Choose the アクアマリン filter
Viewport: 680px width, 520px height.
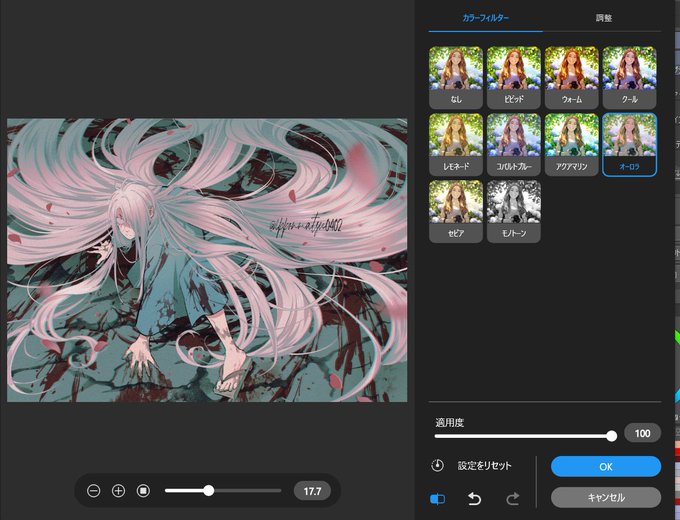pyautogui.click(x=572, y=144)
